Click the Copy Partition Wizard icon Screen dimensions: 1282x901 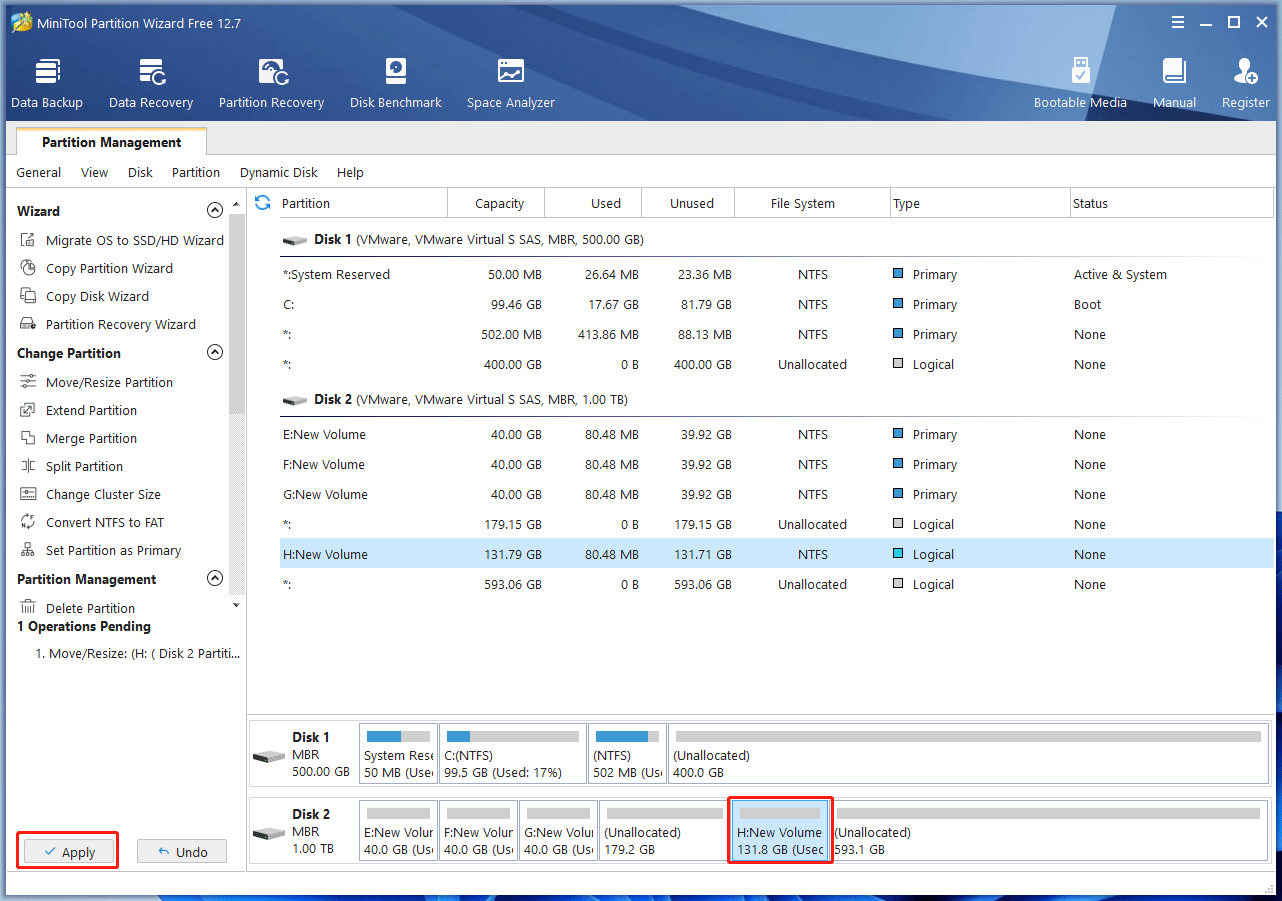(28, 268)
